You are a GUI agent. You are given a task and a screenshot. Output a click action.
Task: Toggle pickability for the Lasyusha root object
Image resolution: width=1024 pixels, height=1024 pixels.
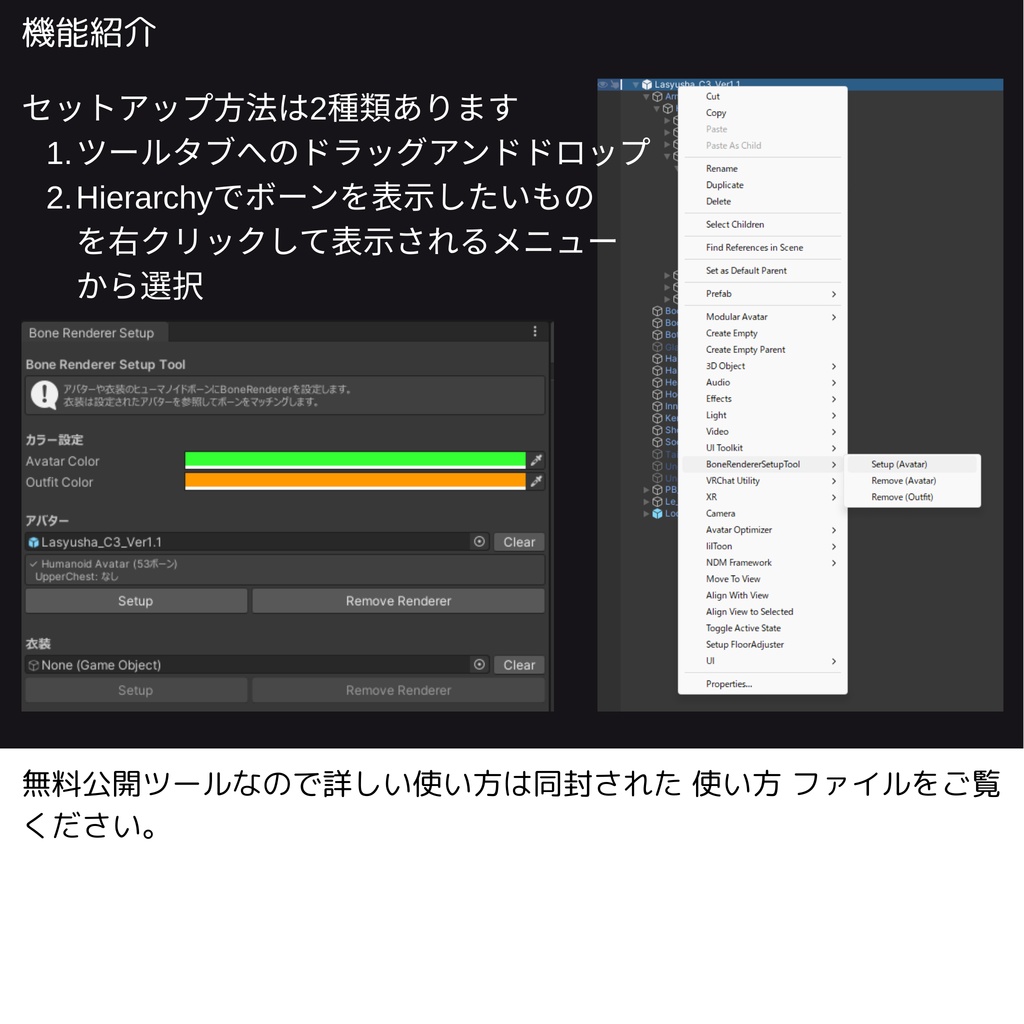point(615,84)
